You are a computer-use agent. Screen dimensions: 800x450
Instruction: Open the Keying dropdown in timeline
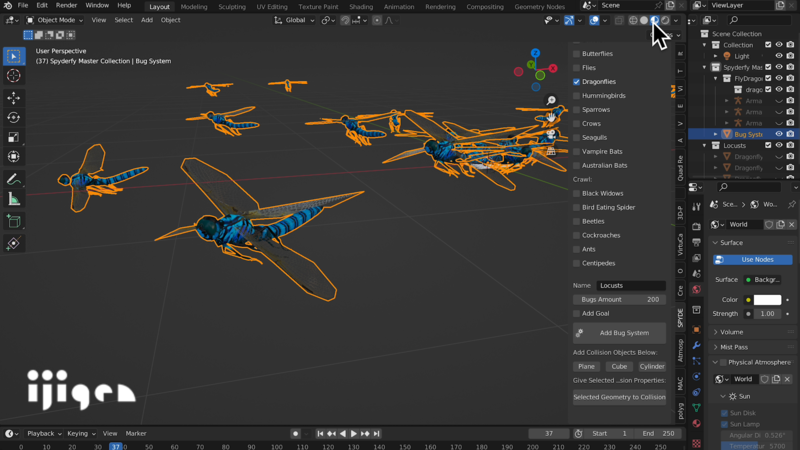click(x=81, y=433)
